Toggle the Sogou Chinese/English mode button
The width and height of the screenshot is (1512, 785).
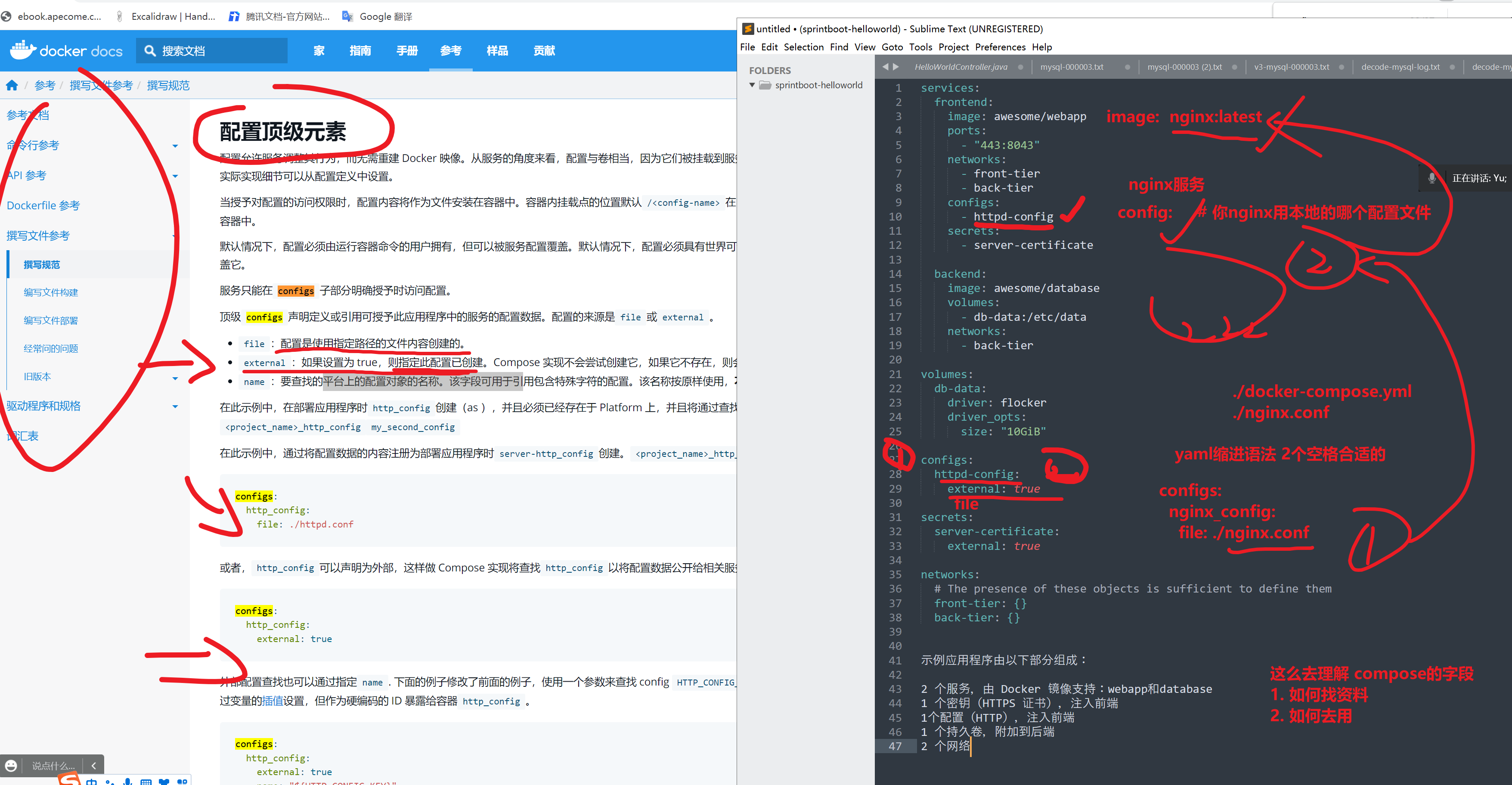tap(92, 782)
